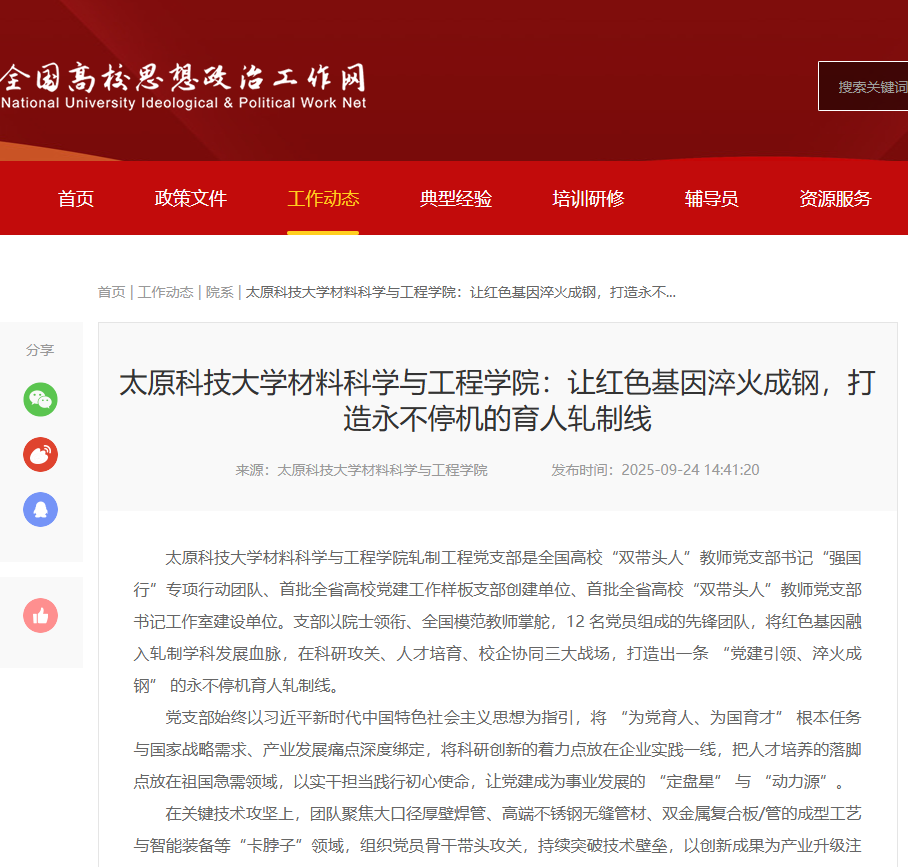Select the 工作动态 navigation tab
This screenshot has width=908, height=867.
323,199
